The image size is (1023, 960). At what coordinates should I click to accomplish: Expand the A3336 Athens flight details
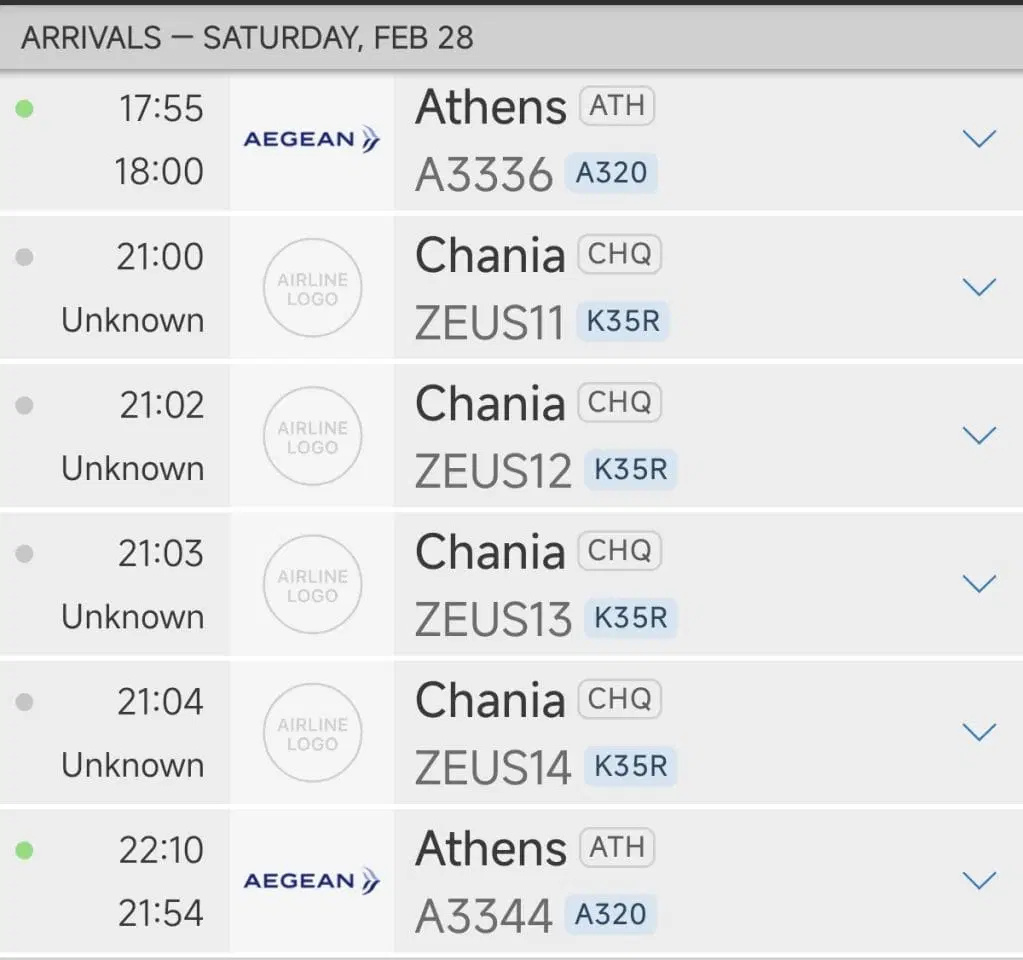point(979,139)
